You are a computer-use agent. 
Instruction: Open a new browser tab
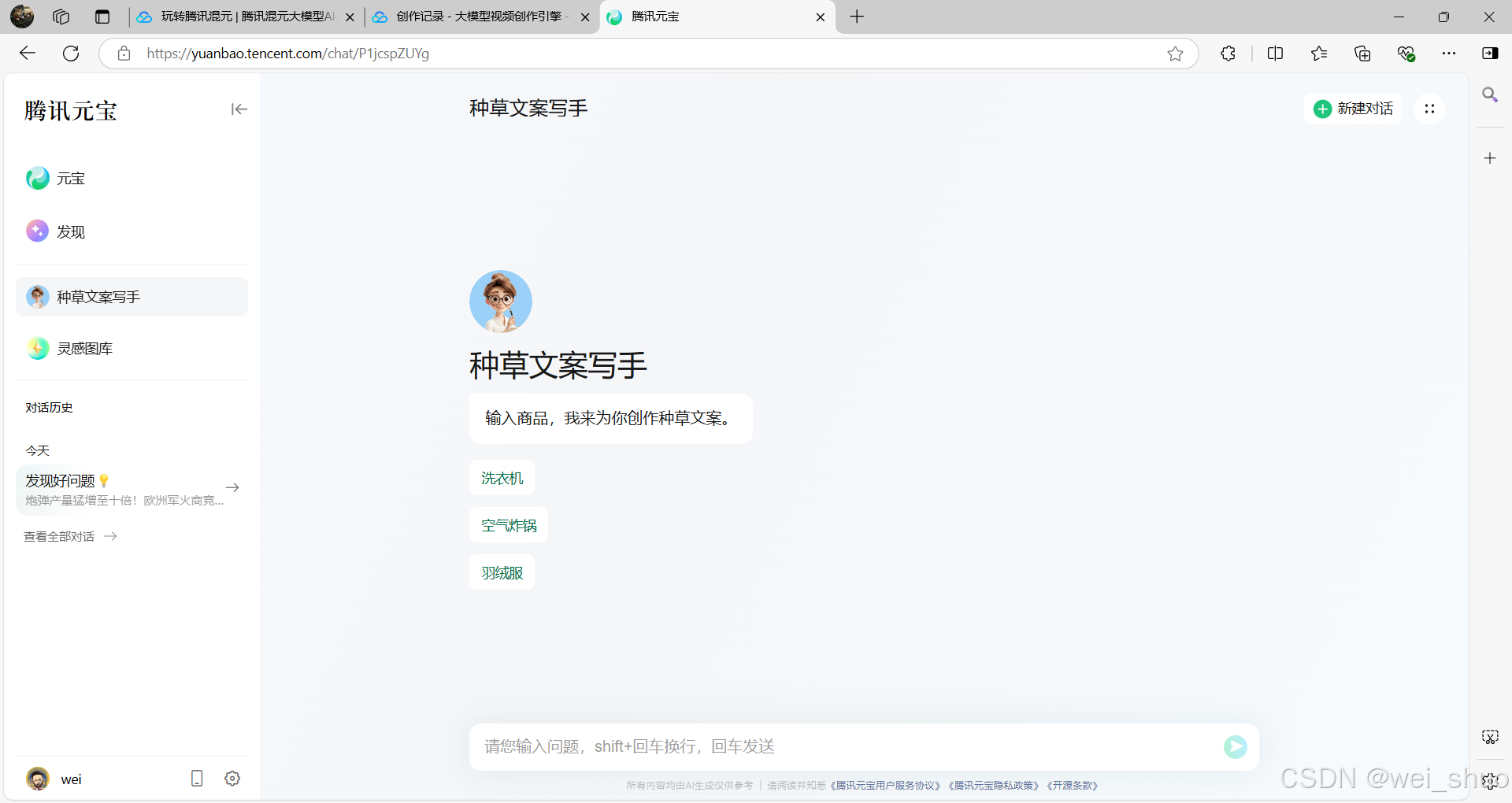coord(857,17)
